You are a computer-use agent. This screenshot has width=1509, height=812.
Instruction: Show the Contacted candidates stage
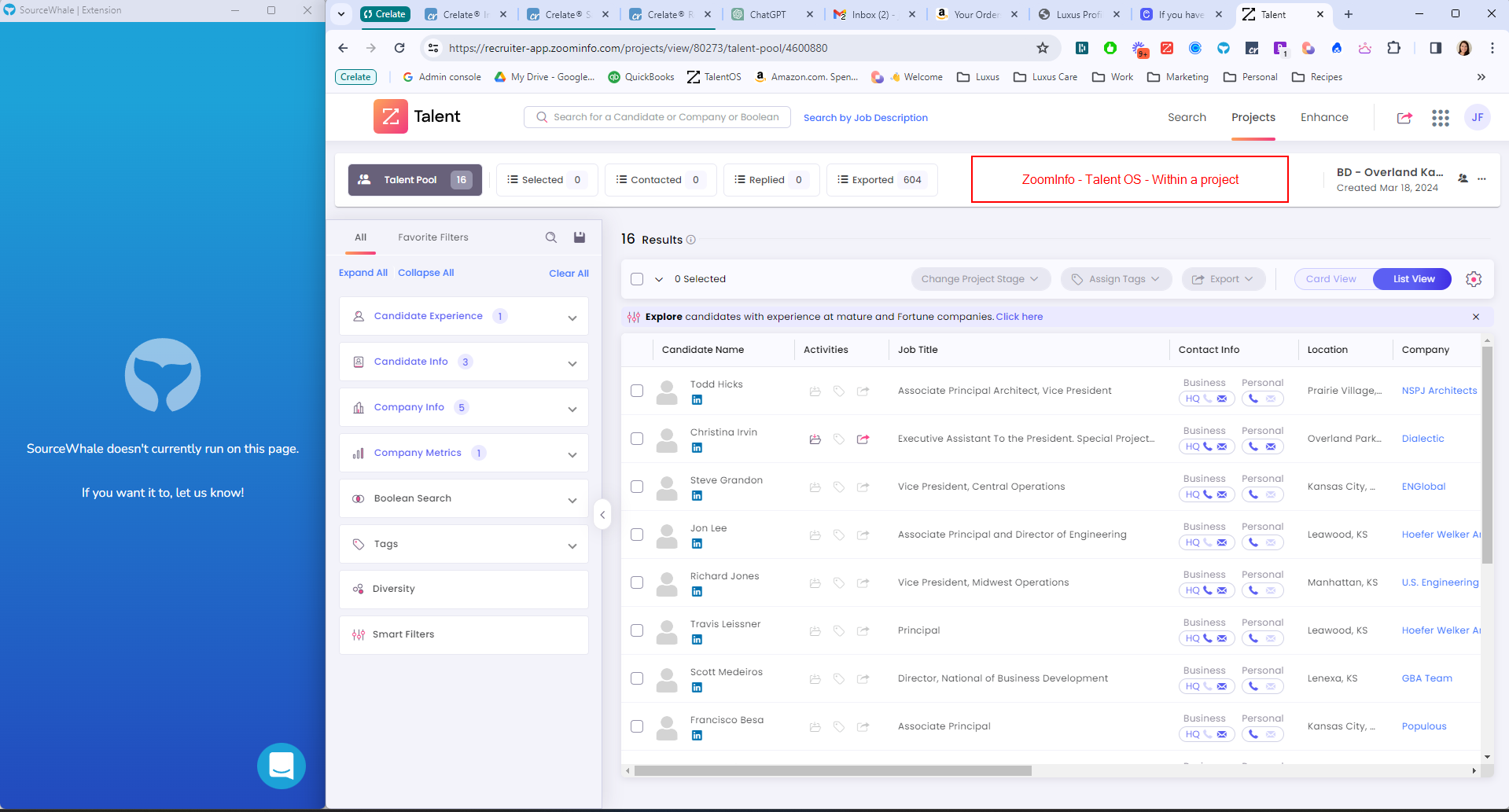tap(661, 180)
